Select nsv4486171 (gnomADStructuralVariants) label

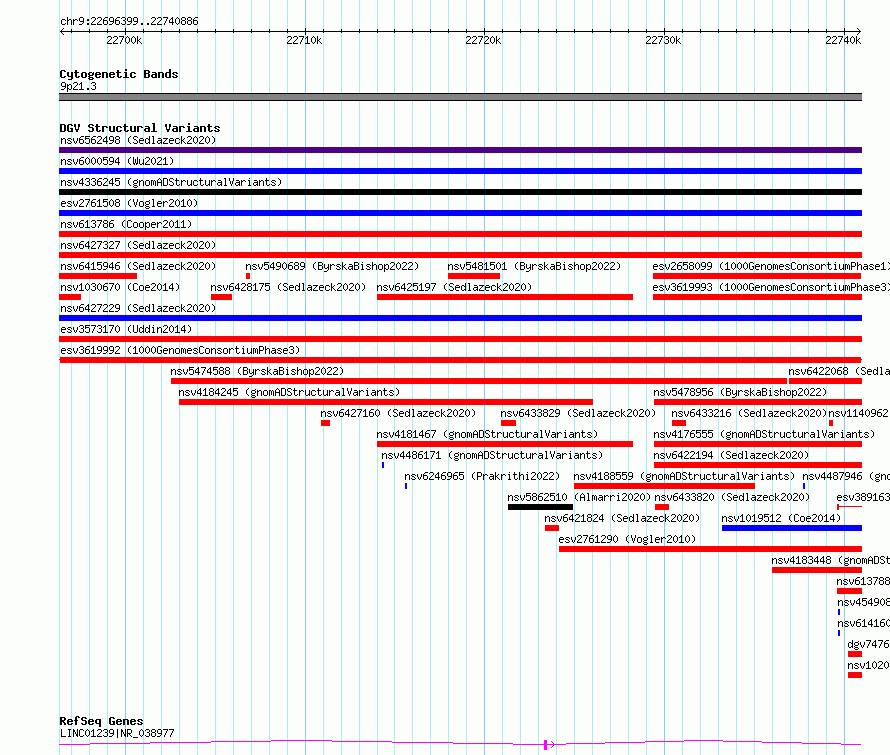pos(492,455)
